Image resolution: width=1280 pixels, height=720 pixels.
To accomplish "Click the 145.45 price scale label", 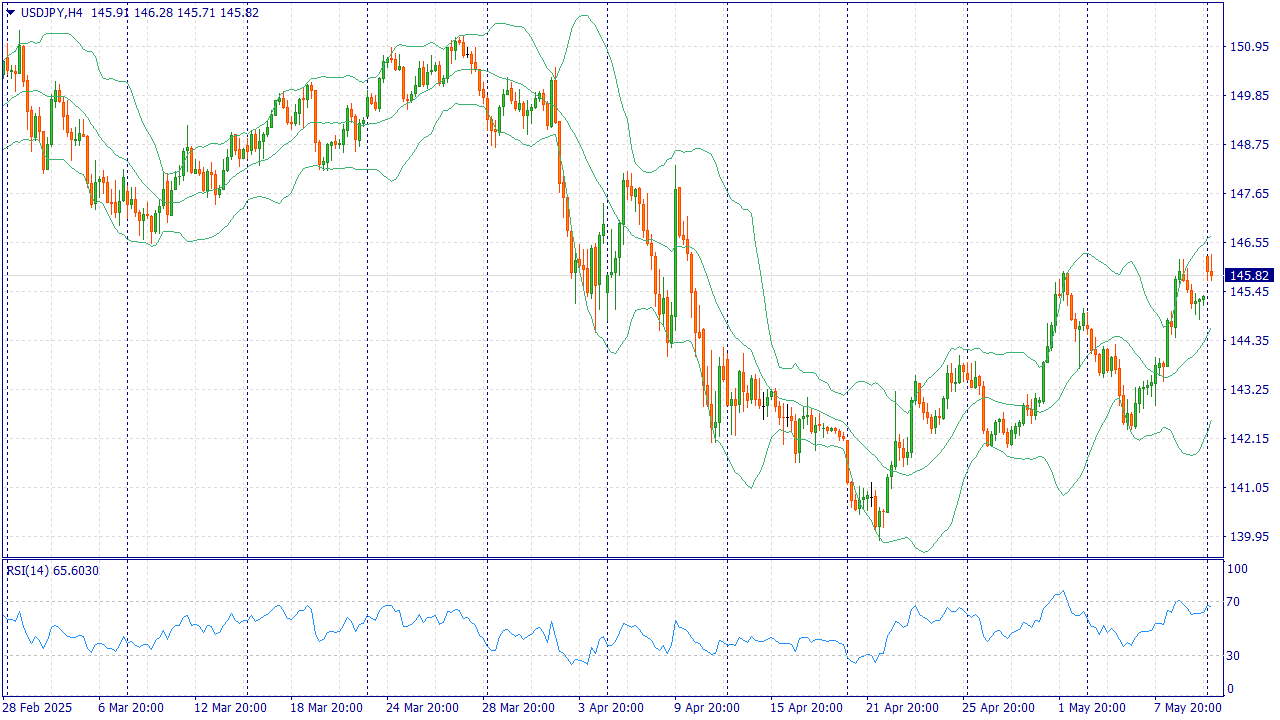I will pos(1250,292).
